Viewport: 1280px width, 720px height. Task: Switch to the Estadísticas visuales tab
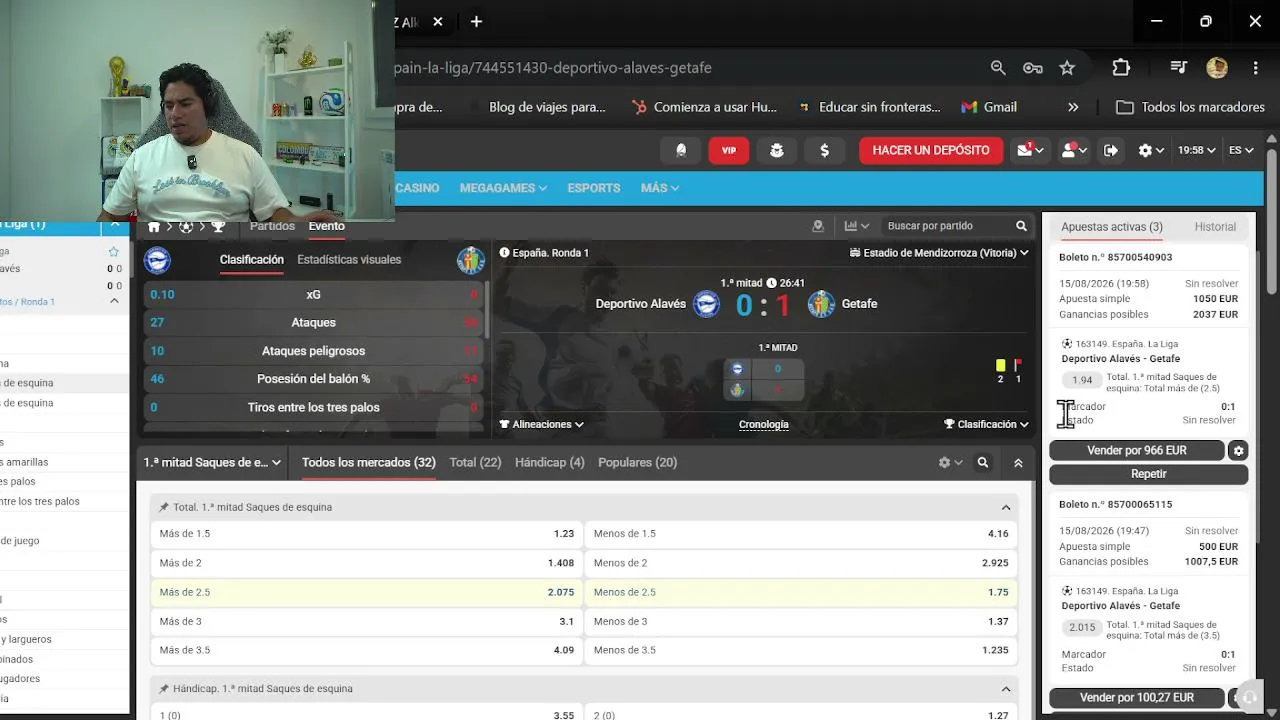point(349,260)
